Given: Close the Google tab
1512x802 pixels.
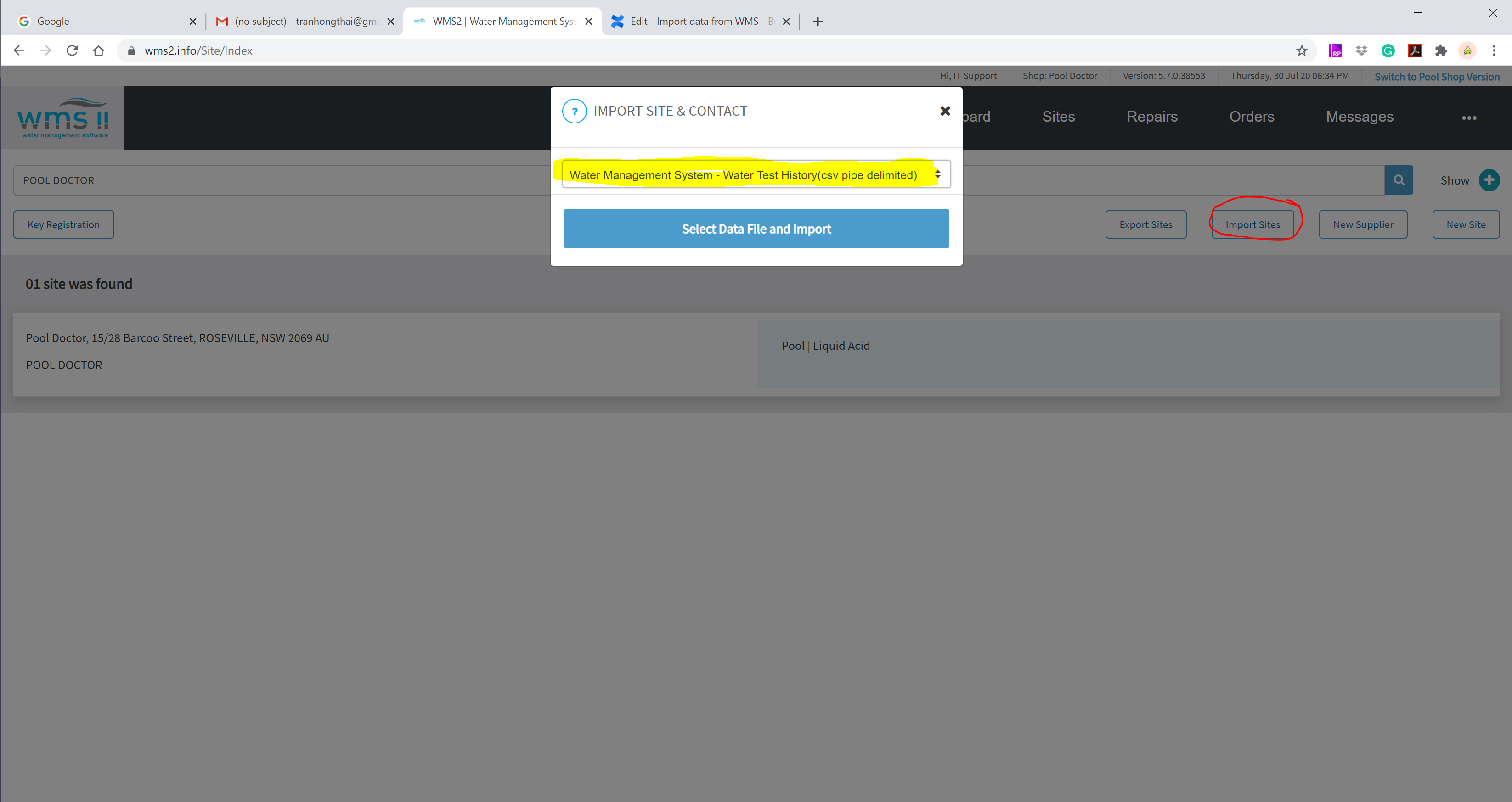Looking at the screenshot, I should pyautogui.click(x=192, y=21).
